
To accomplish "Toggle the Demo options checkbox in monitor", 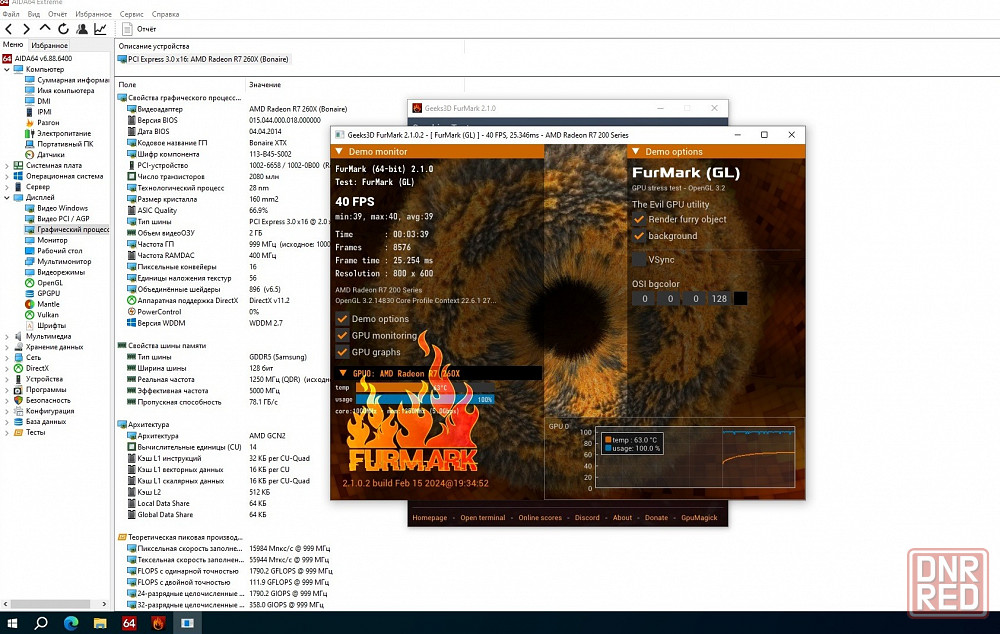I will click(x=342, y=319).
